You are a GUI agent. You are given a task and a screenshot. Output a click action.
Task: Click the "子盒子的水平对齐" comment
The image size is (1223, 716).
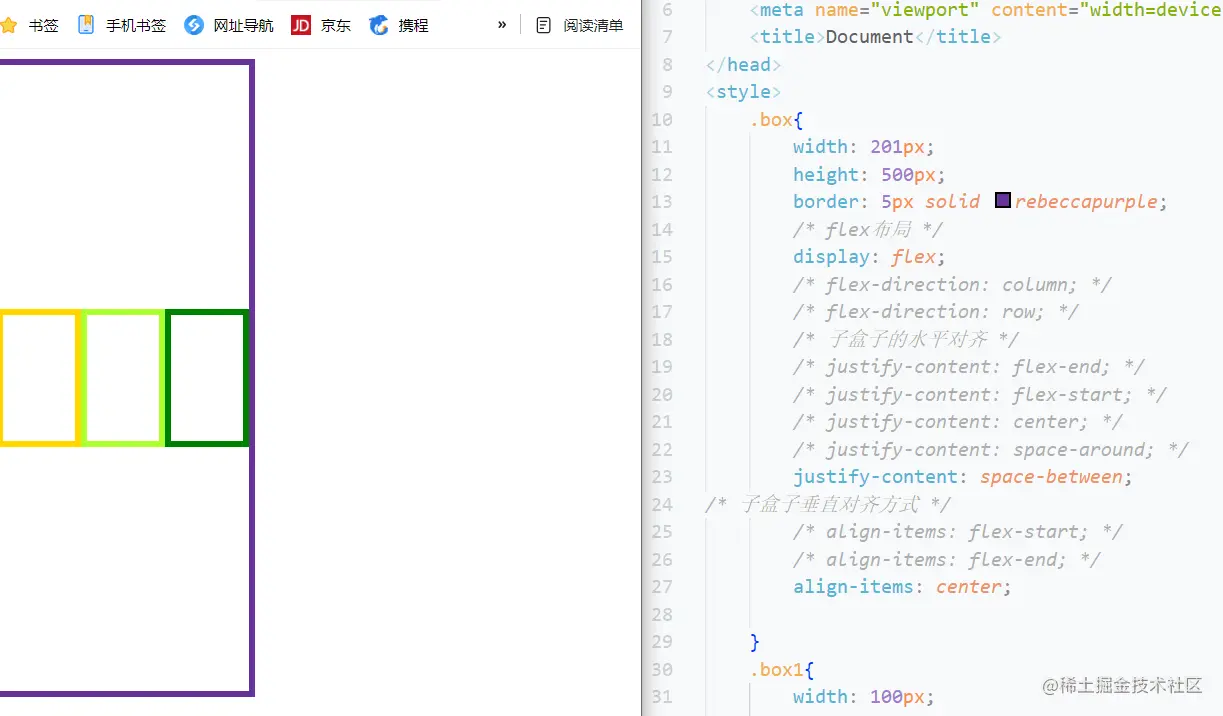(x=906, y=339)
